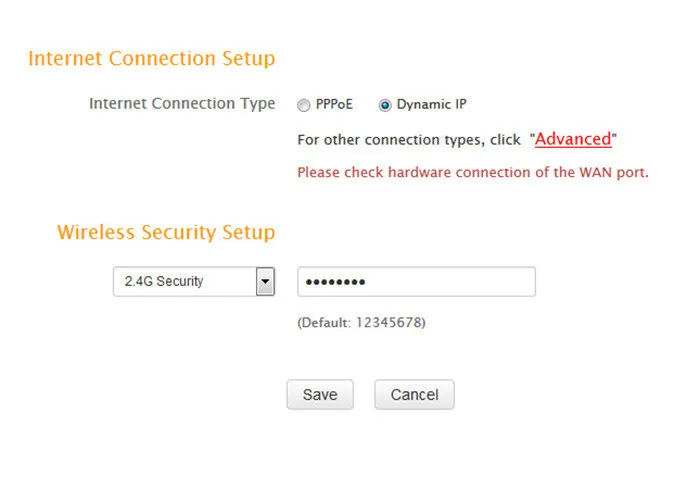This screenshot has height=500, width=700.
Task: Click the Wireless Security Setup heading
Action: (x=166, y=233)
